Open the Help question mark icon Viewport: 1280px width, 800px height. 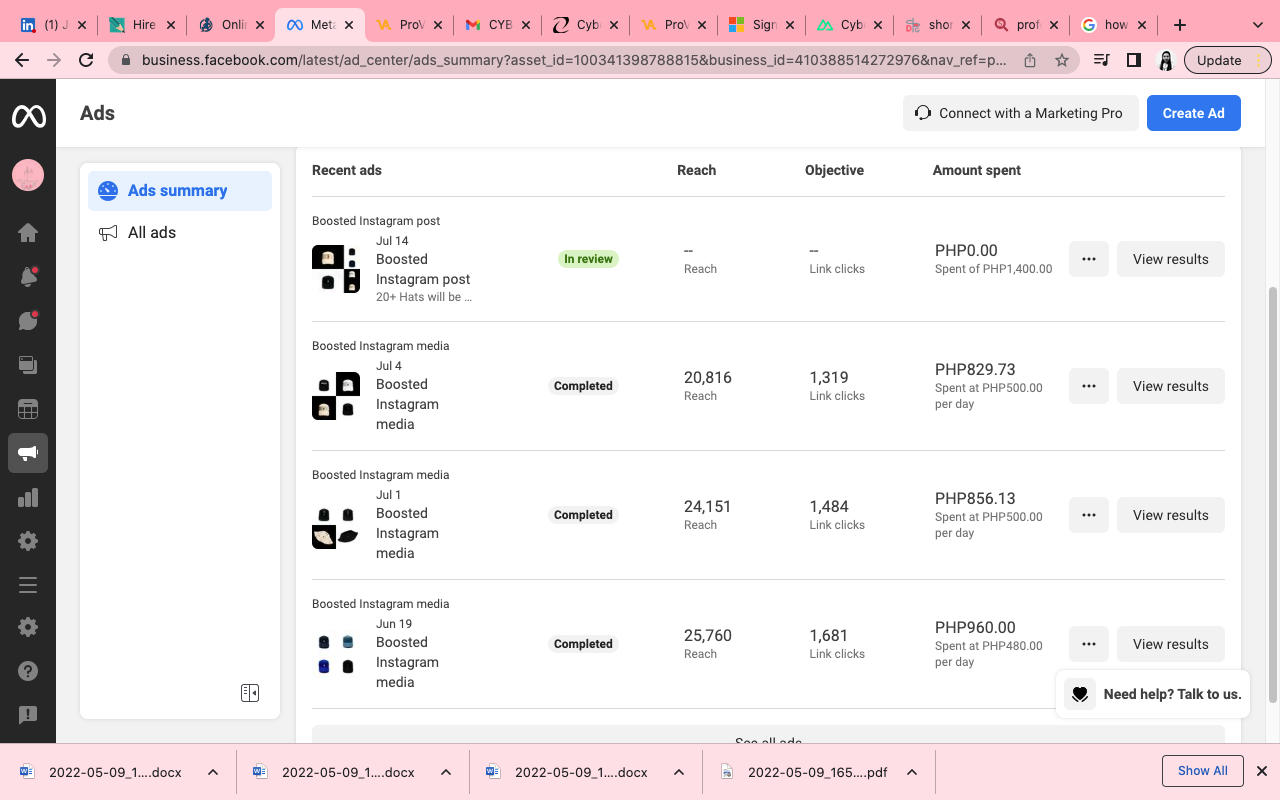coord(28,671)
